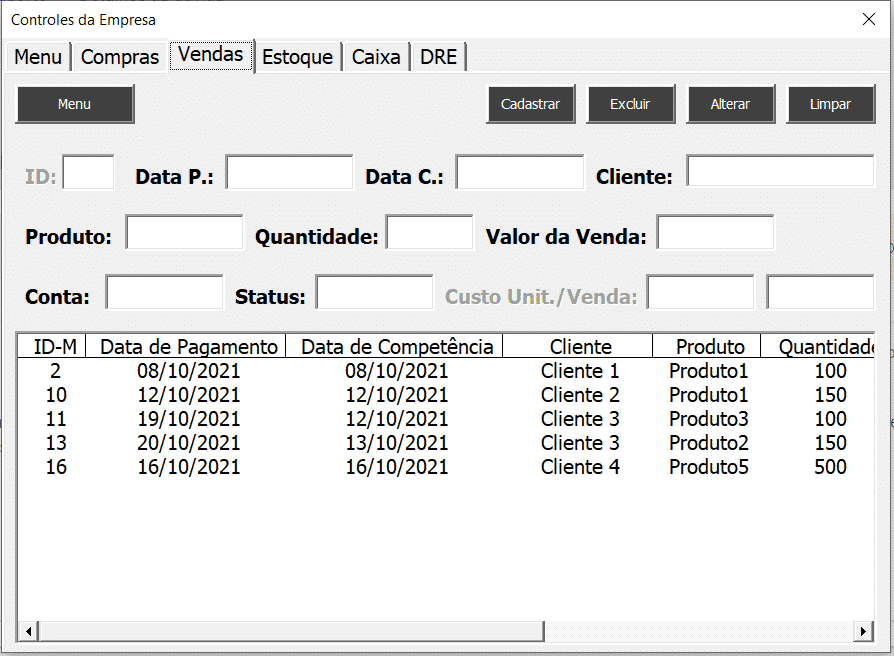This screenshot has width=894, height=656.
Task: Click Produto5 in the list
Action: coord(709,467)
